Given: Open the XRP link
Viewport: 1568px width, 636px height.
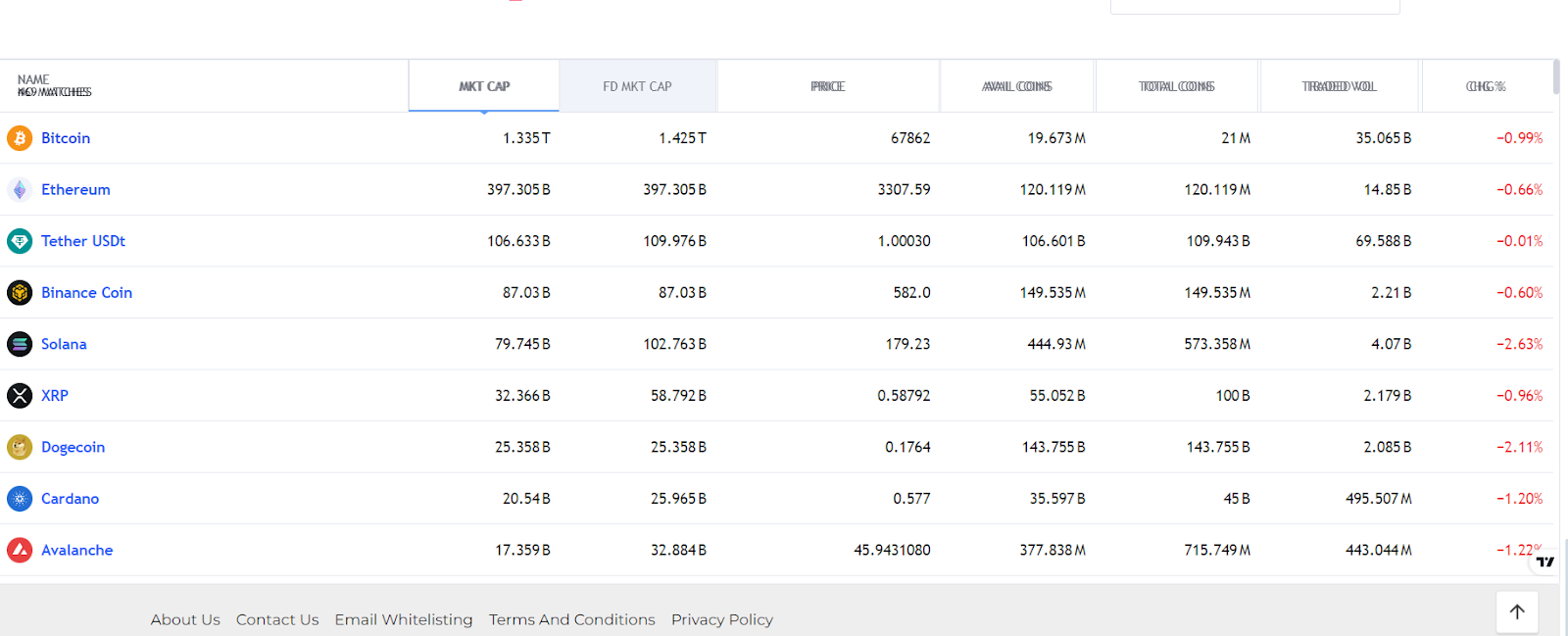Looking at the screenshot, I should 55,396.
